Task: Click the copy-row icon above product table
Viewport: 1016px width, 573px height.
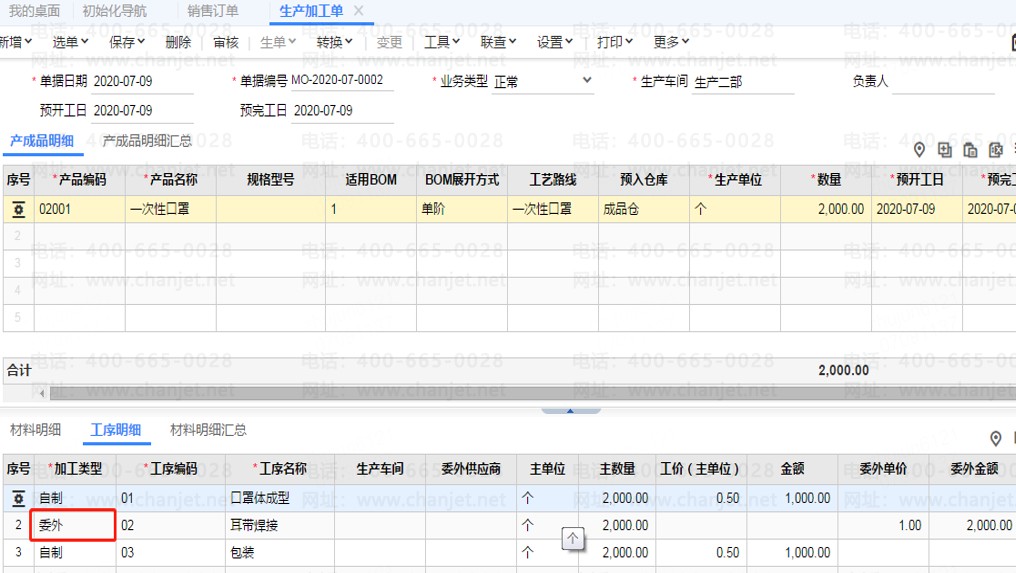Action: (970, 150)
